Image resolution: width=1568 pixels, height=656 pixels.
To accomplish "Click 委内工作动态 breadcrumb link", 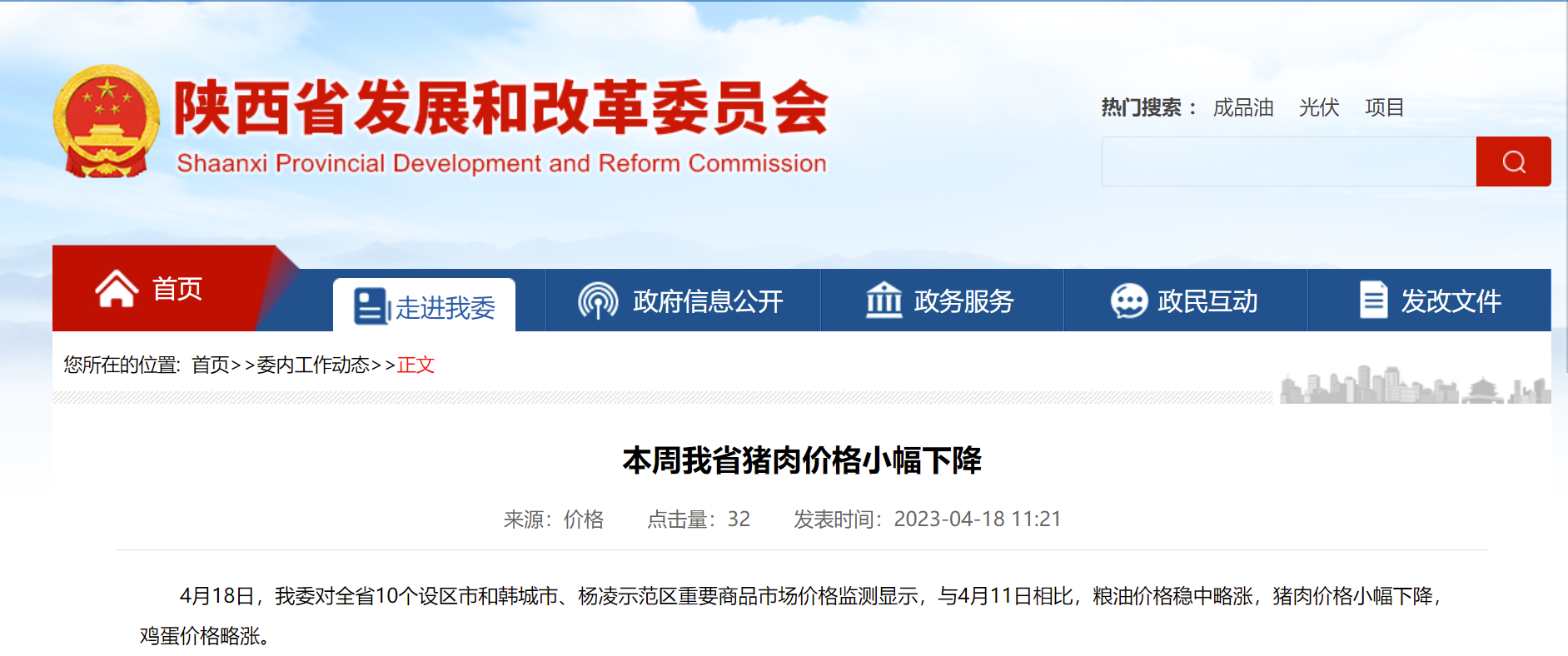I will coord(313,365).
